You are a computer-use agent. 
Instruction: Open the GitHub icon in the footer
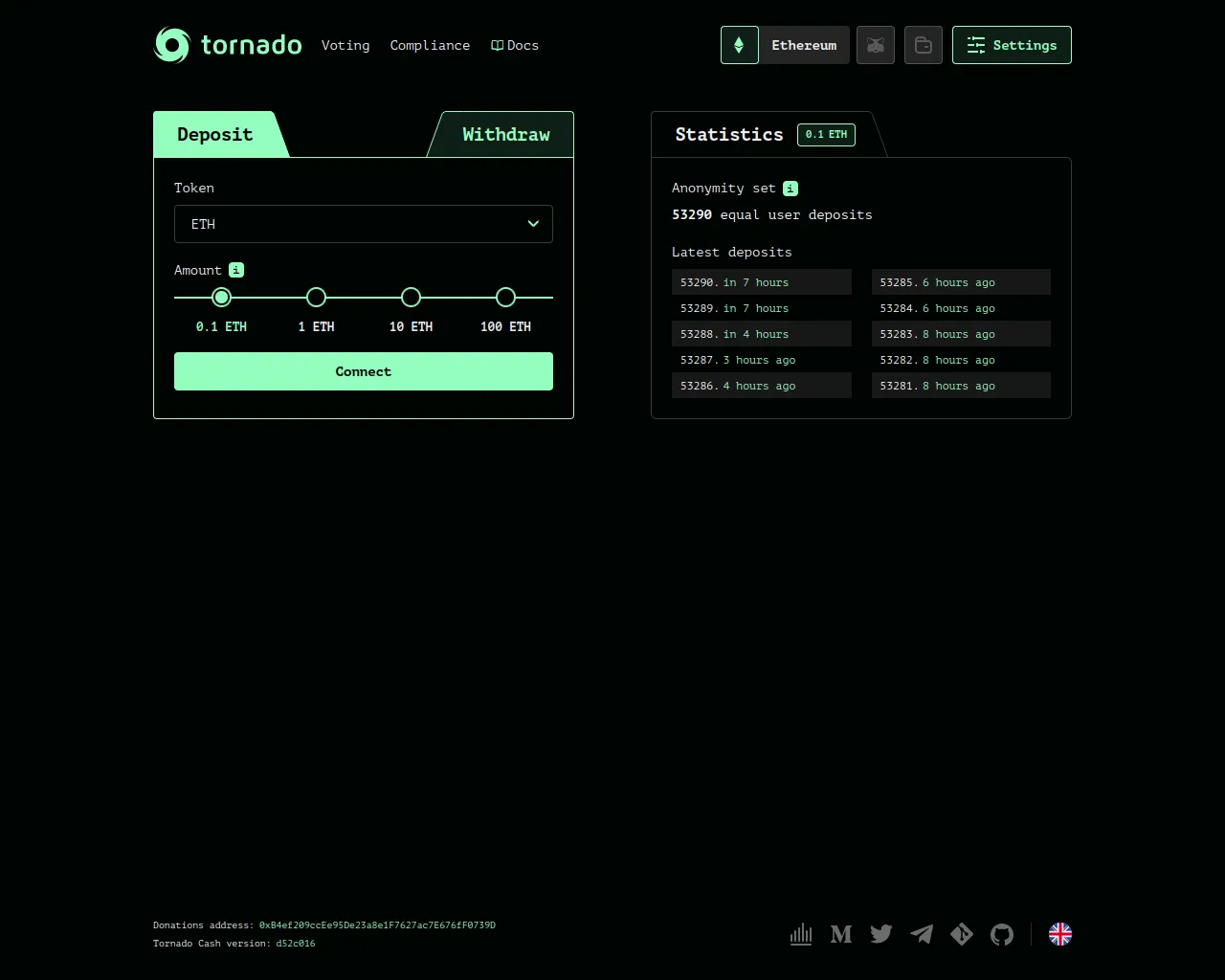click(x=1002, y=934)
